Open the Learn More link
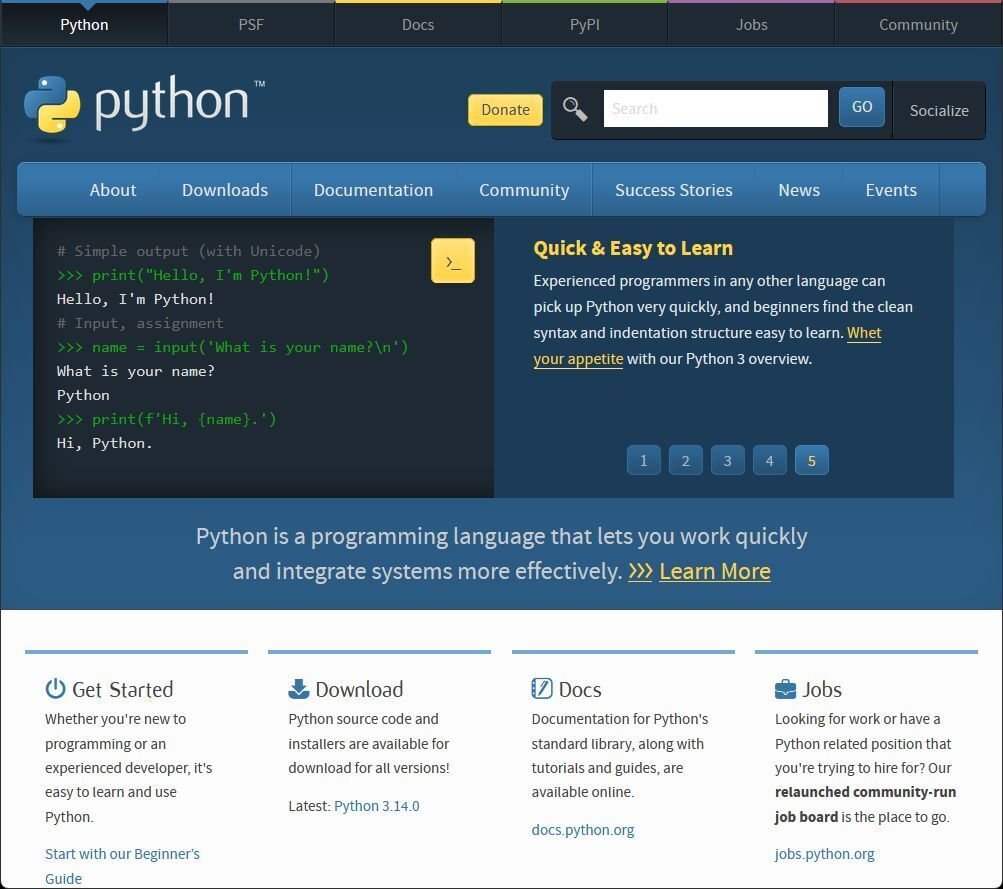Viewport: 1003px width, 889px height. pyautogui.click(x=714, y=571)
